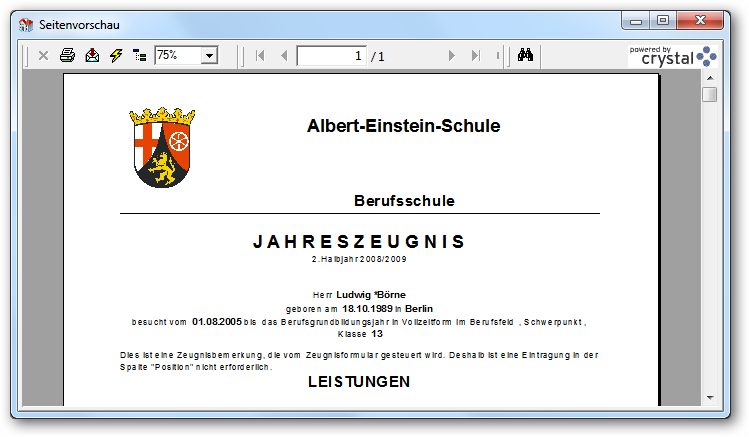Click the page number input field

(x=332, y=56)
